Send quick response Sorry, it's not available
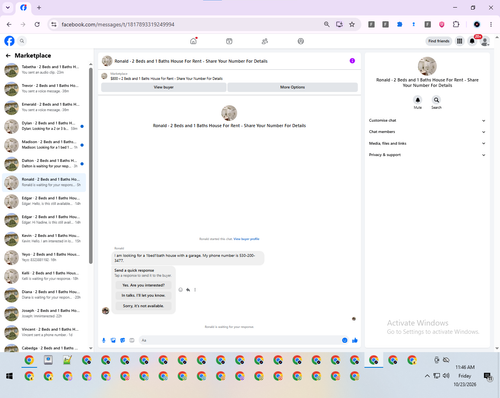This screenshot has width=500, height=398. [x=143, y=306]
